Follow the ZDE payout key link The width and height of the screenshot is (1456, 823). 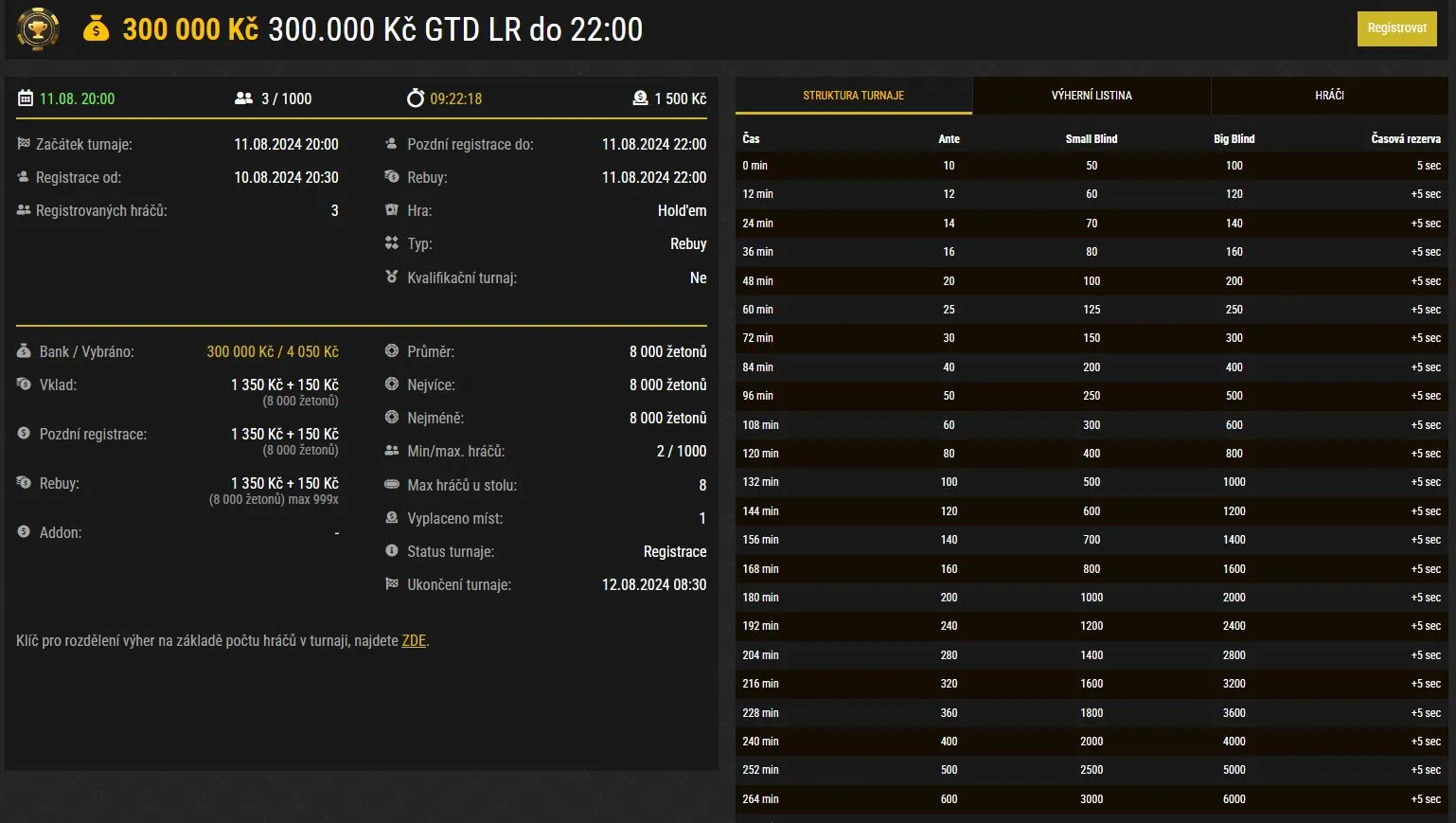(414, 641)
